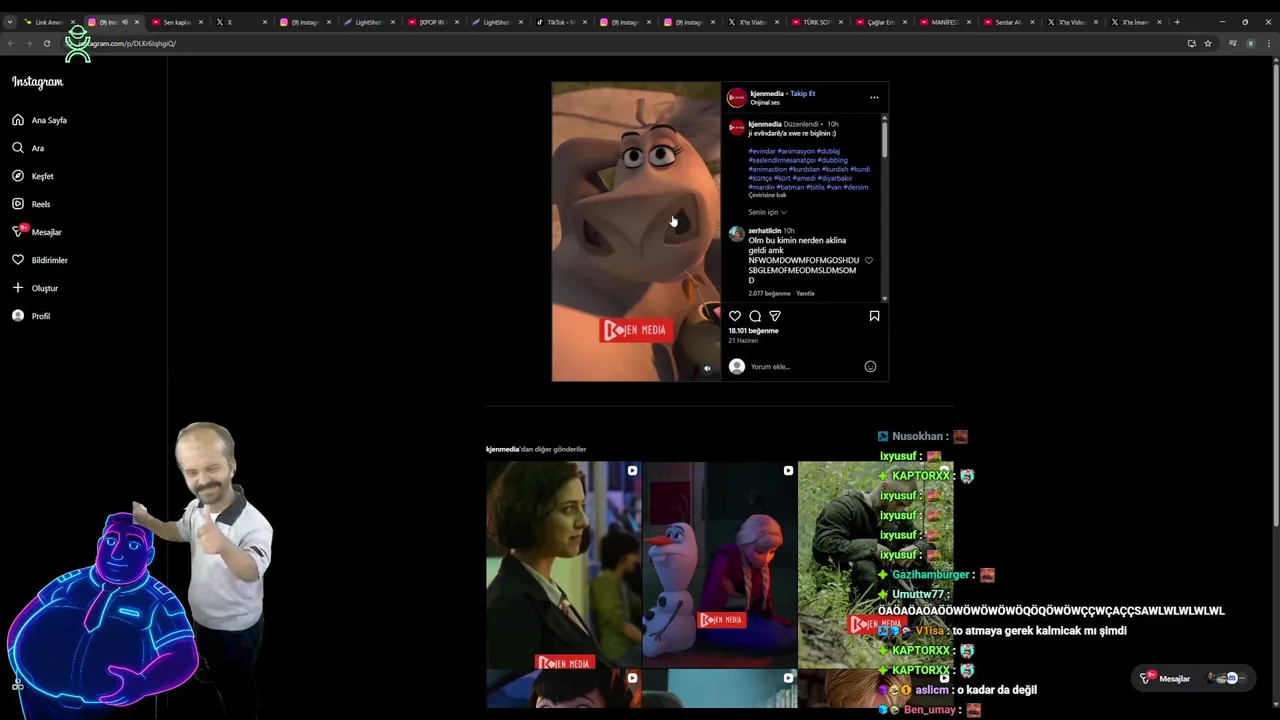This screenshot has width=1280, height=720.
Task: Open serhatlicin commenter username
Action: (x=765, y=231)
